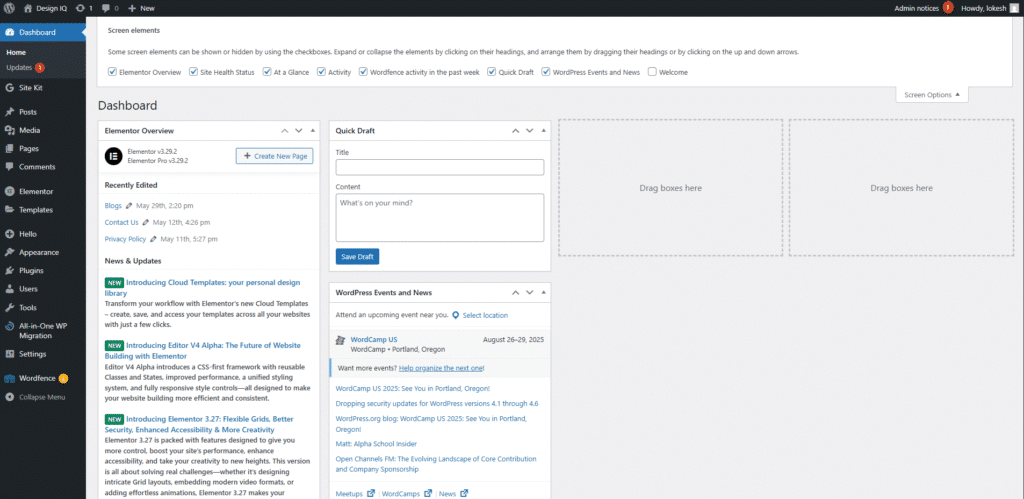Toggle the Activity checkbox
The height and width of the screenshot is (499, 1024).
pyautogui.click(x=321, y=72)
